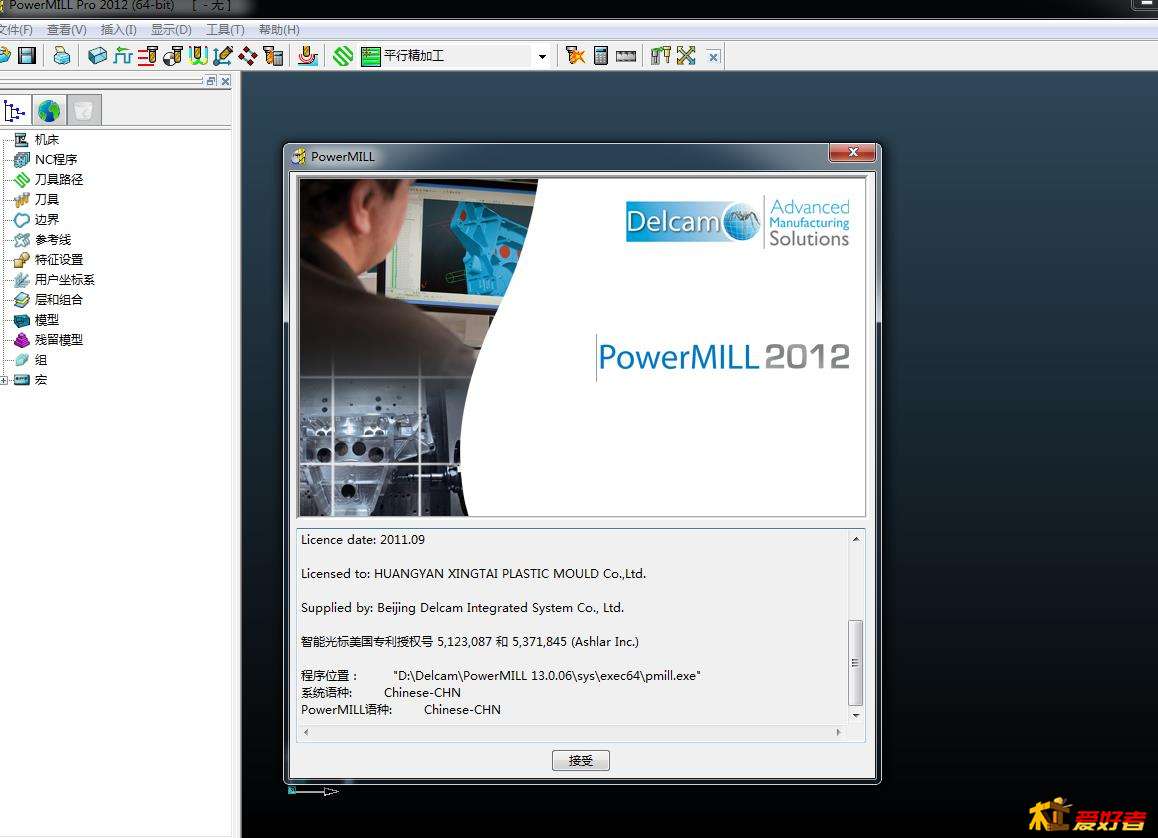1158x838 pixels.
Task: Close the PowerMILL about dialog
Action: (x=852, y=152)
